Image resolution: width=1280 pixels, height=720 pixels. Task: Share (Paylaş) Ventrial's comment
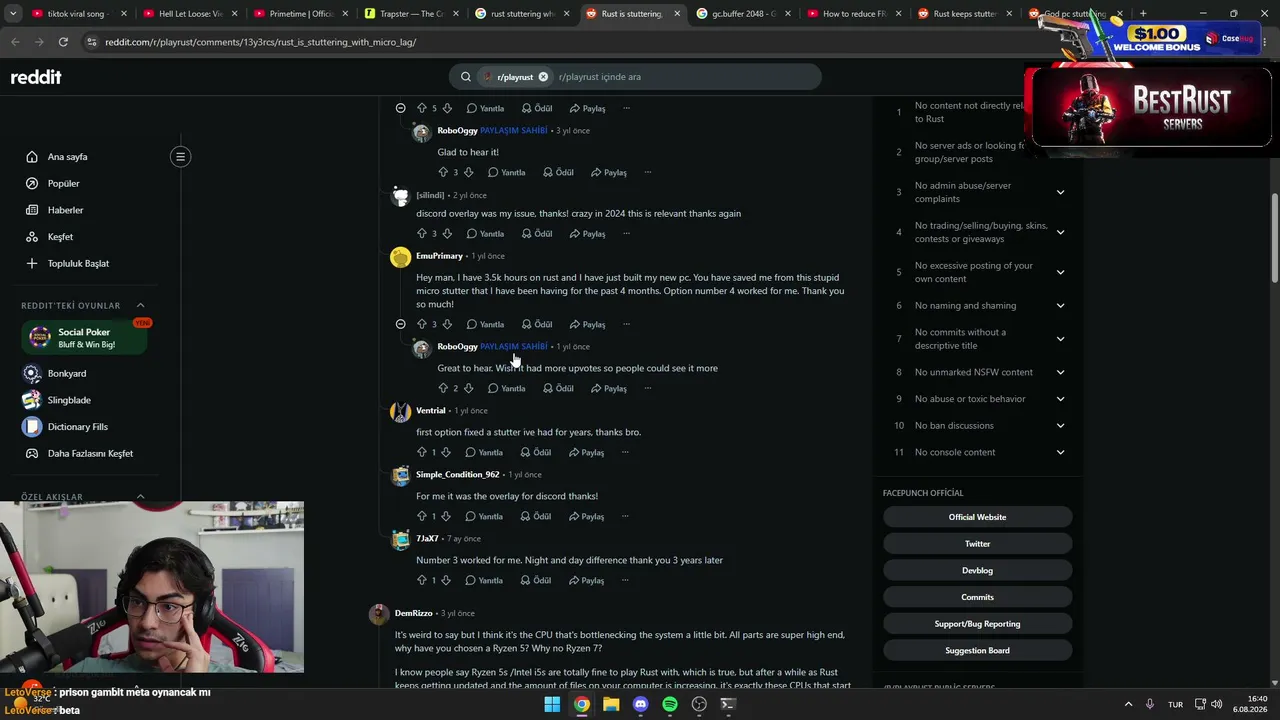[x=586, y=452]
